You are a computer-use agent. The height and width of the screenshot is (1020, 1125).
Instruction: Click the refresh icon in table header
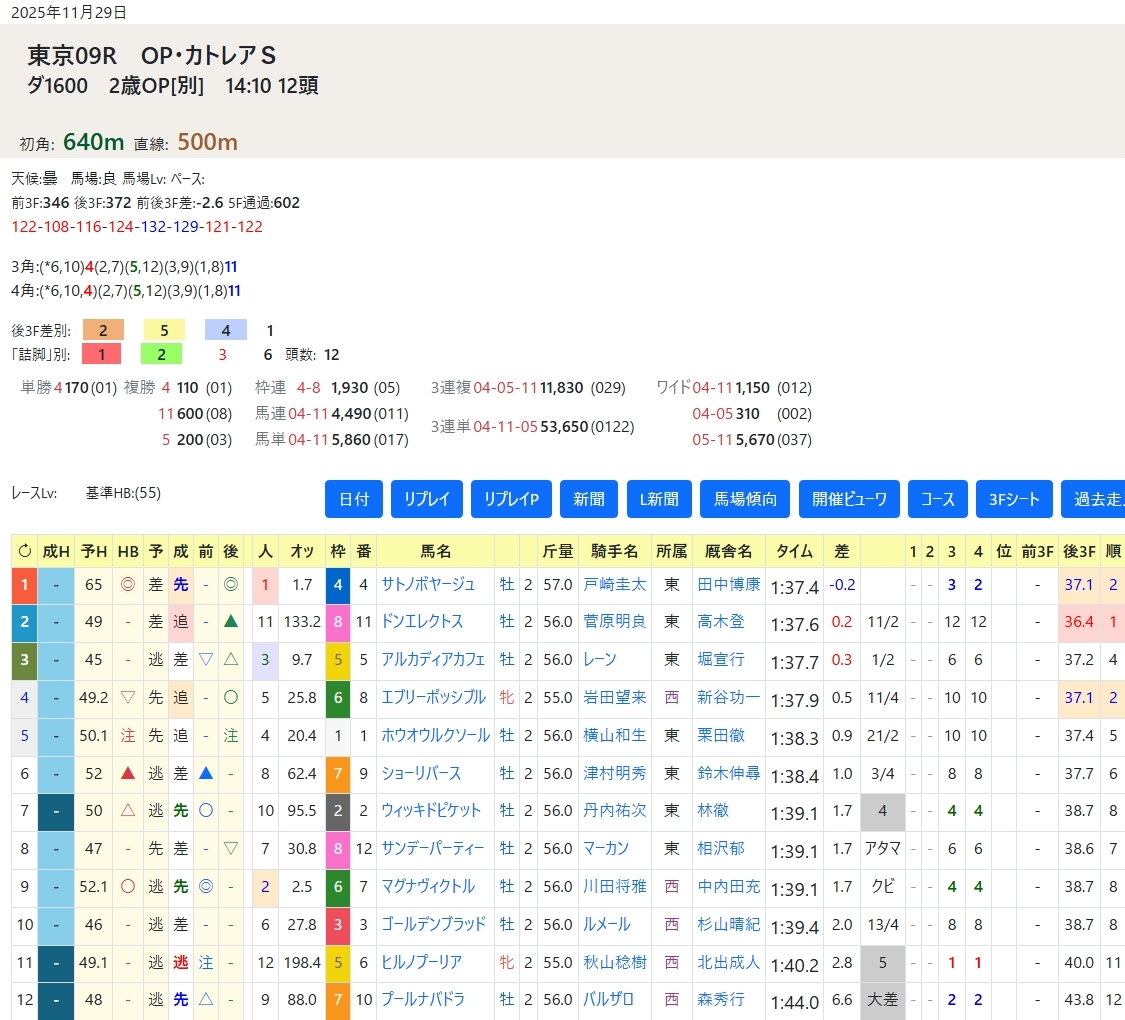(24, 550)
